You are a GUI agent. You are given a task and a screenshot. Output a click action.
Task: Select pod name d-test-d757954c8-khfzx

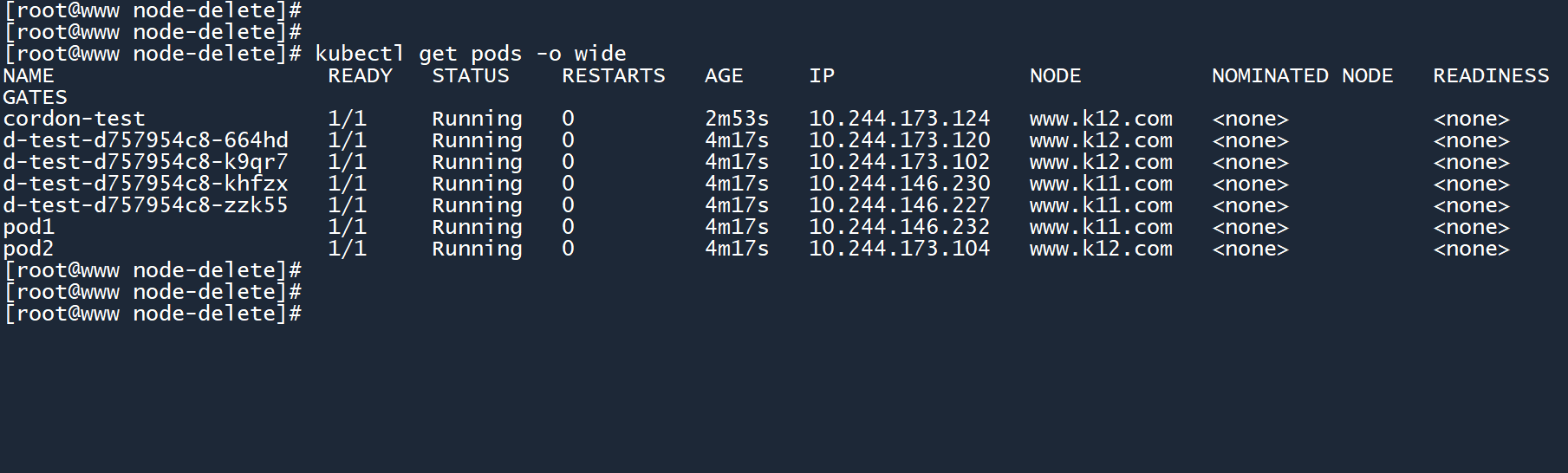pos(146,184)
